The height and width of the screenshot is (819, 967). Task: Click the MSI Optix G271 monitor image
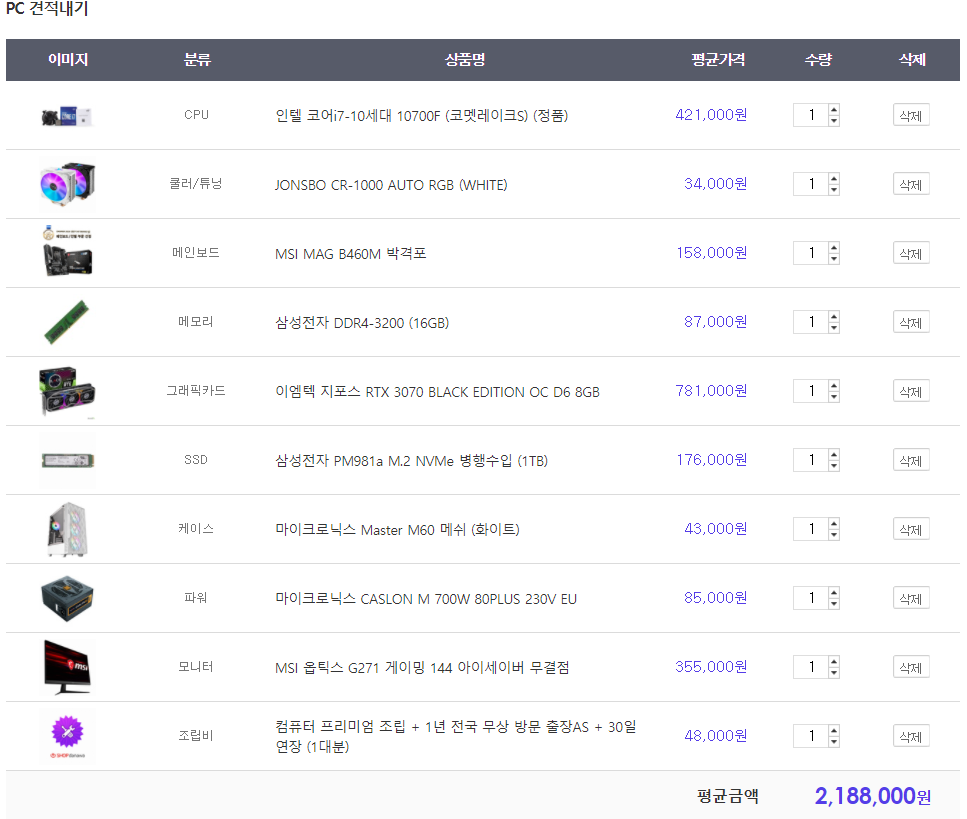67,667
